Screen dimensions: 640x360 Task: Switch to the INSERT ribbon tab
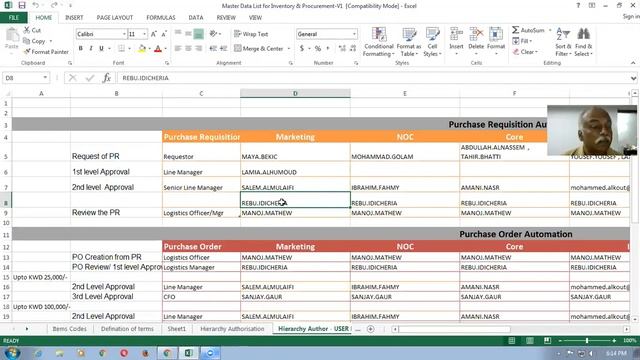[x=74, y=18]
